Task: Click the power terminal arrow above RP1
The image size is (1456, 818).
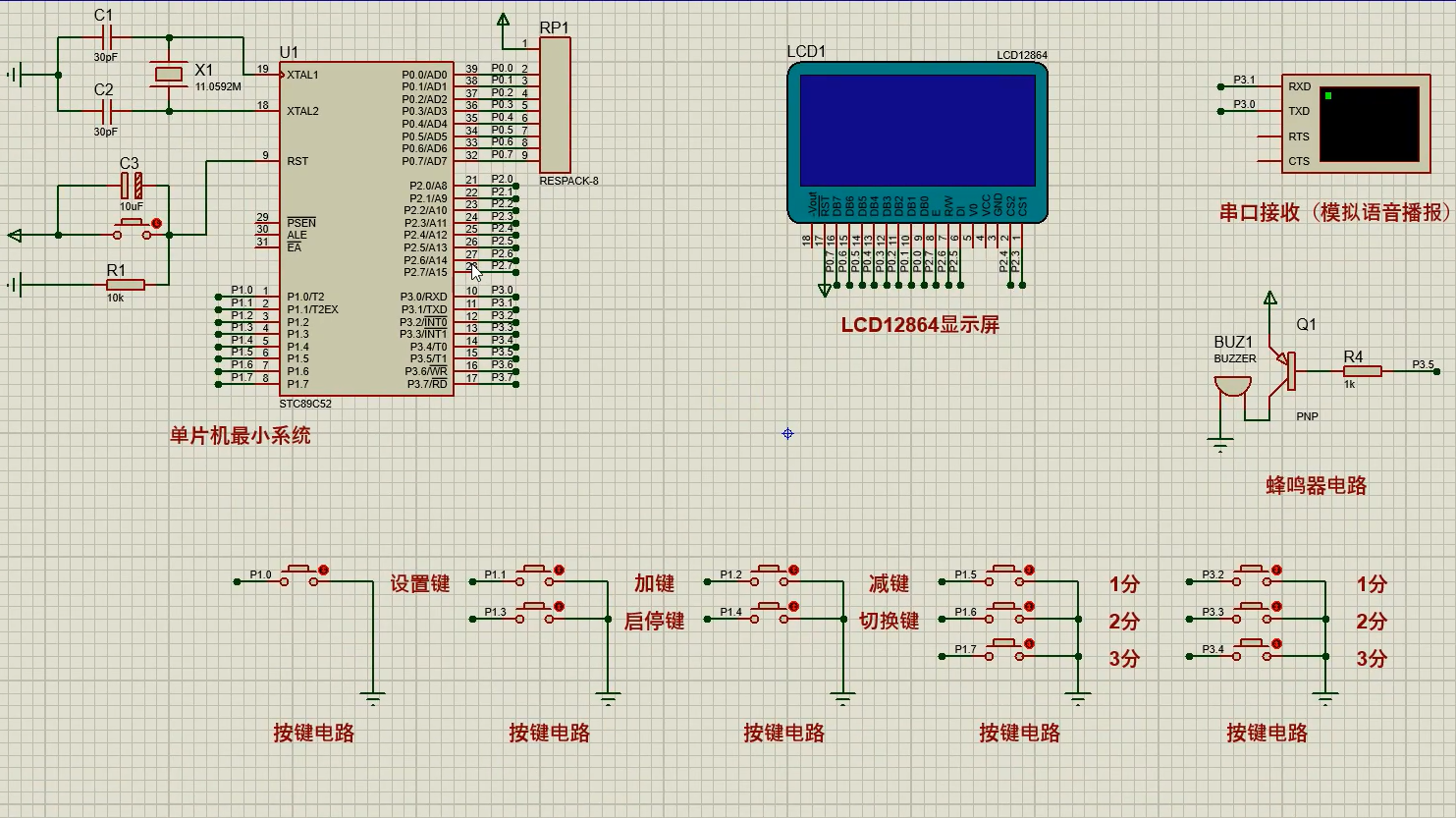Action: click(x=504, y=21)
